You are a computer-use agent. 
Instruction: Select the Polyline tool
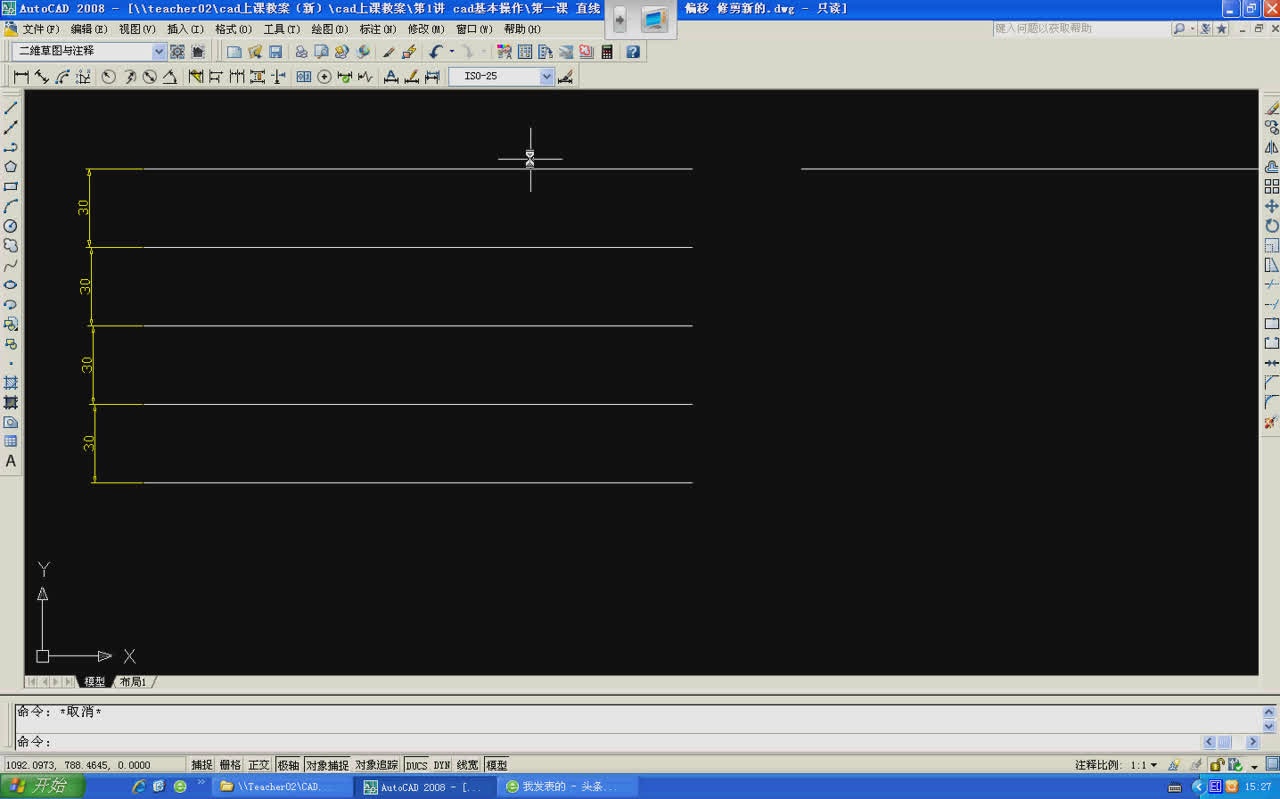click(x=11, y=147)
